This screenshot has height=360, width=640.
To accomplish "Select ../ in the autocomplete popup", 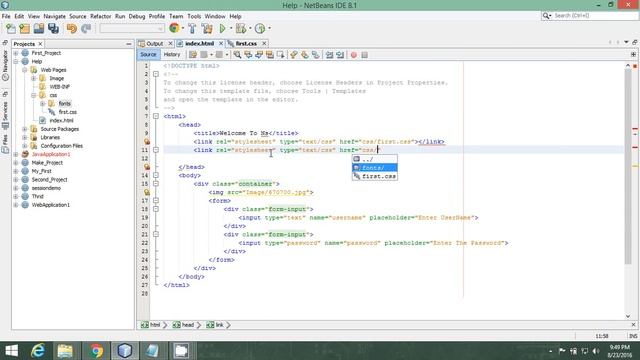I will click(x=375, y=159).
